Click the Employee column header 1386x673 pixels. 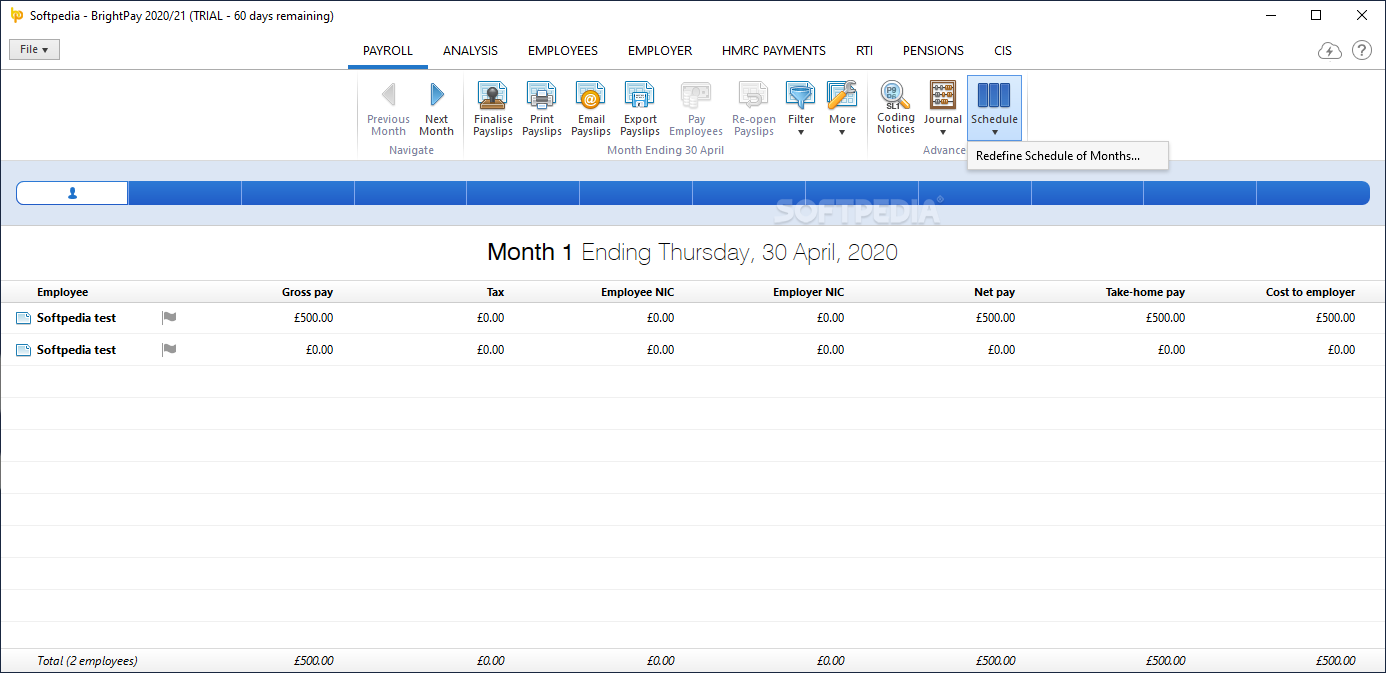[62, 292]
